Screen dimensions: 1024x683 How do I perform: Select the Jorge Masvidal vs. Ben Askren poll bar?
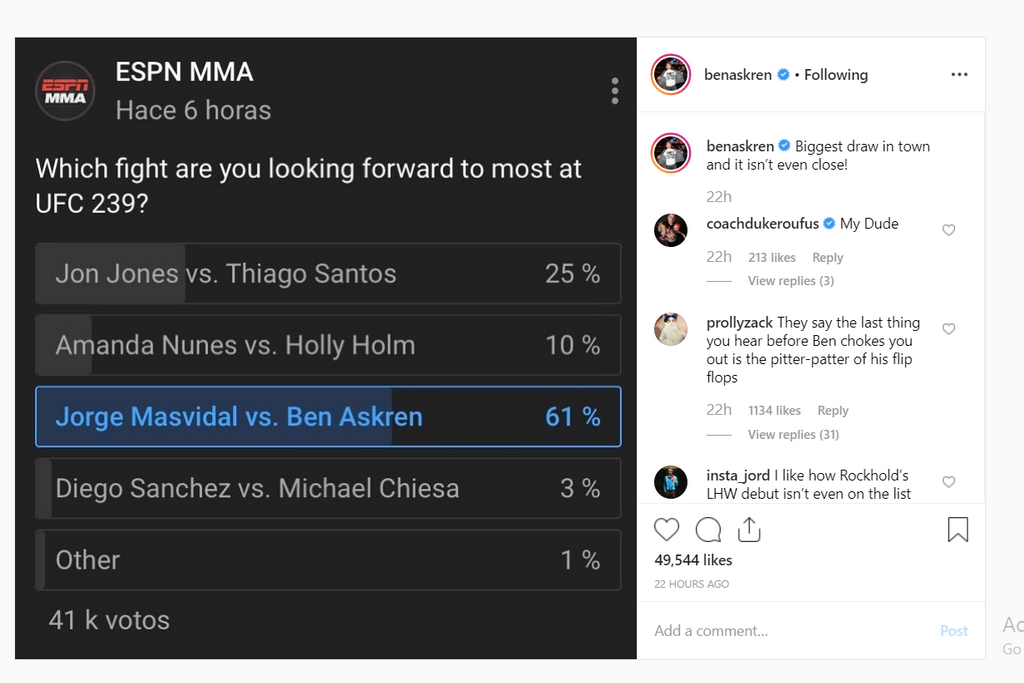(x=328, y=417)
